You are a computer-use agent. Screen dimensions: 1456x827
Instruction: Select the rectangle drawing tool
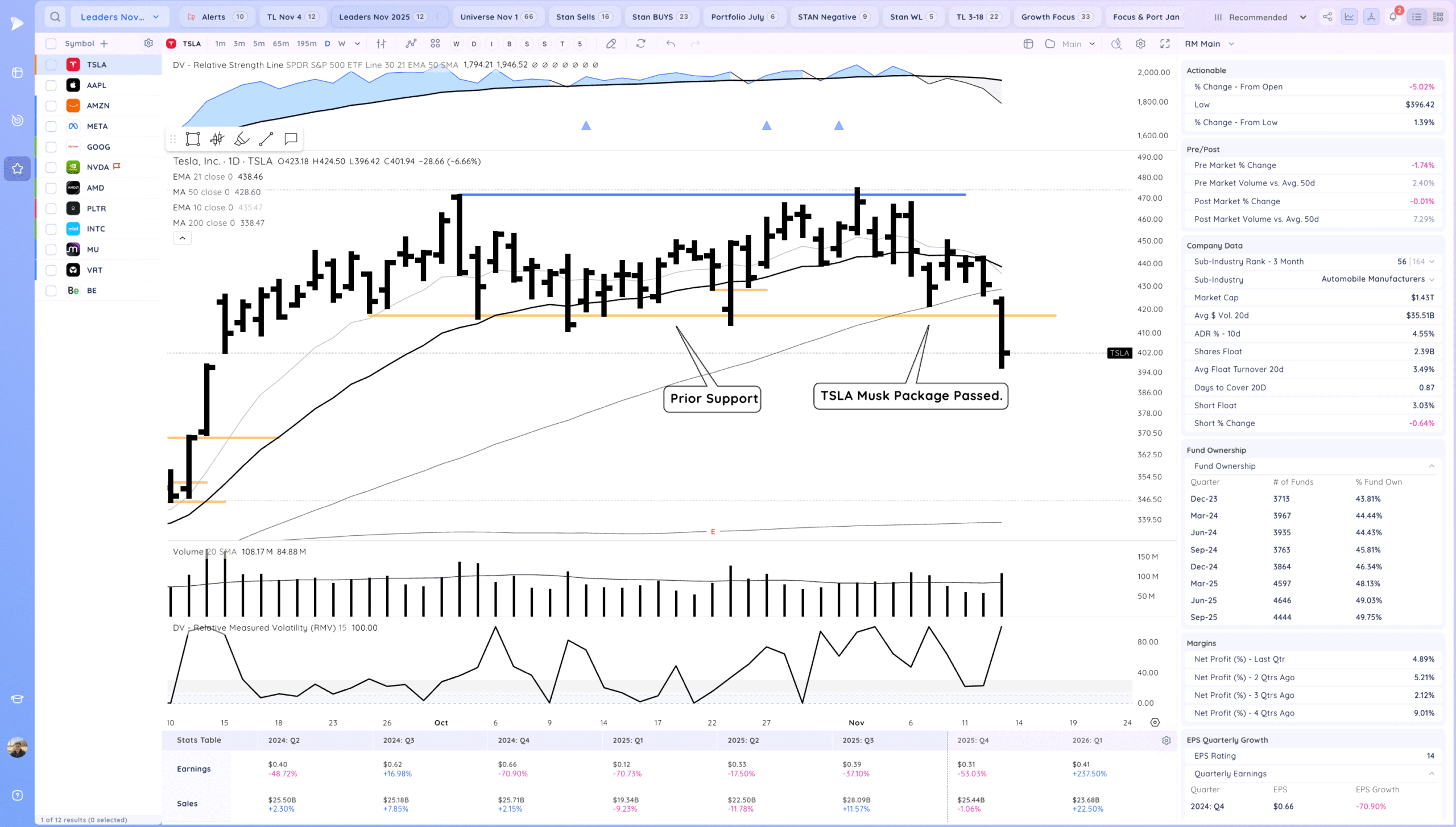coord(193,139)
